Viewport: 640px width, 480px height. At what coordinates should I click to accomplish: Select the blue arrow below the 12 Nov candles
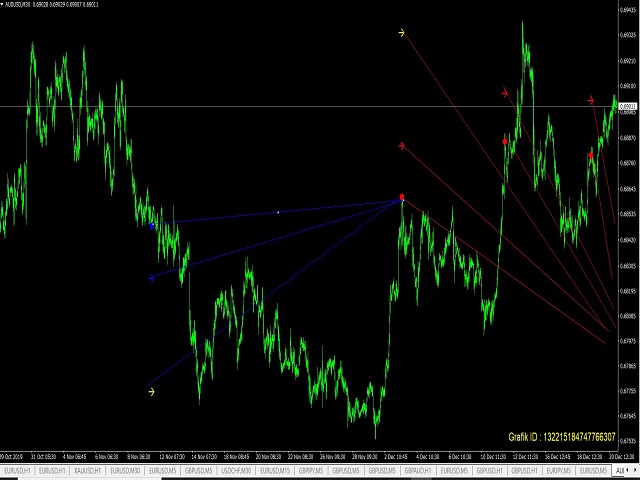pos(152,278)
